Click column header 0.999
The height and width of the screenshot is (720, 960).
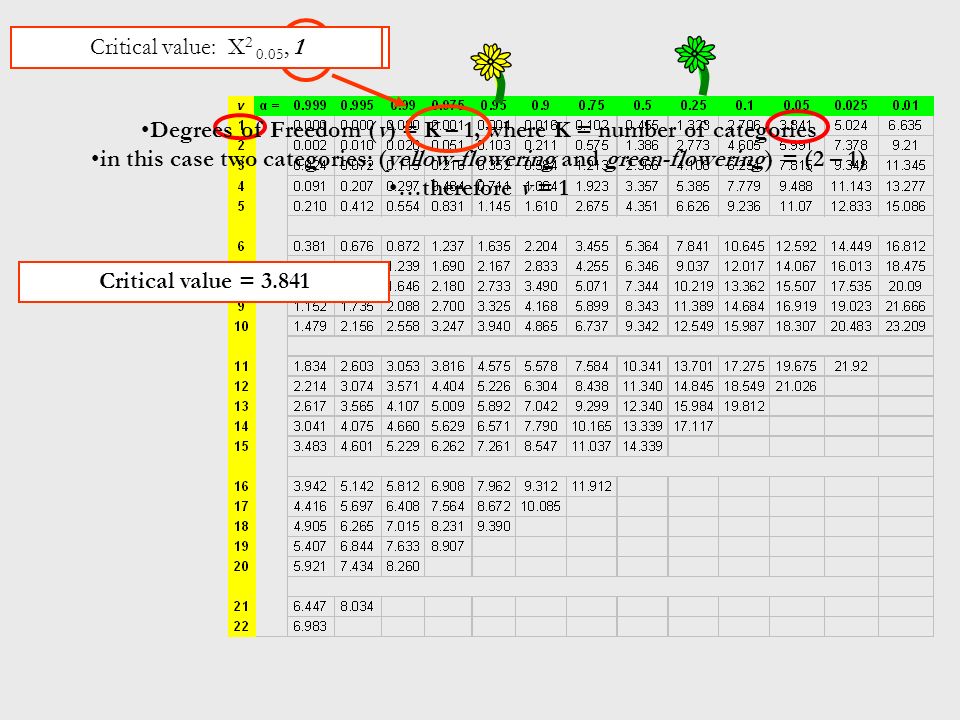click(x=310, y=105)
